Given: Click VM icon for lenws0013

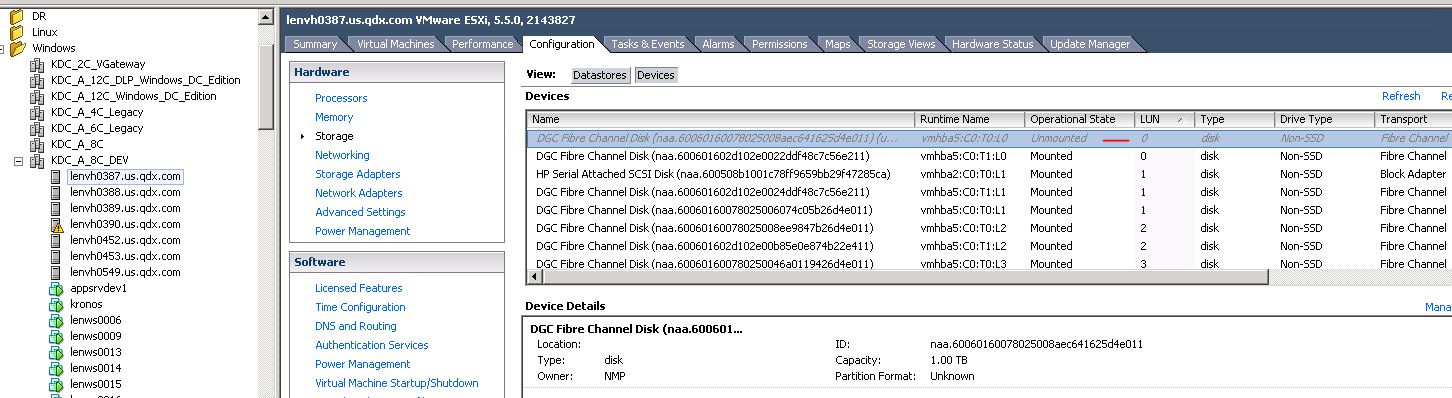Looking at the screenshot, I should click(x=57, y=352).
